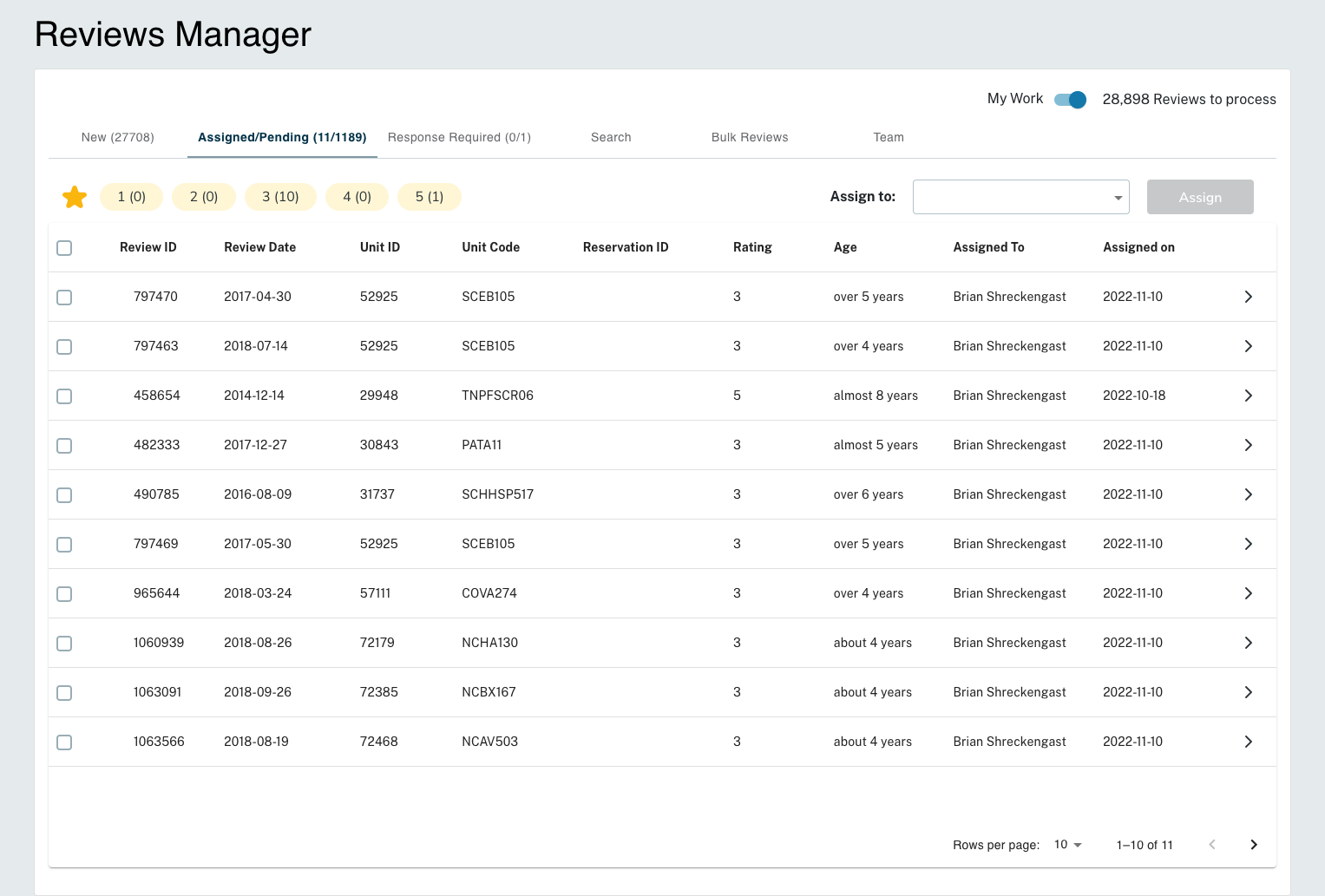The height and width of the screenshot is (896, 1325).
Task: Filter by 4 star (0) chip
Action: tap(357, 197)
